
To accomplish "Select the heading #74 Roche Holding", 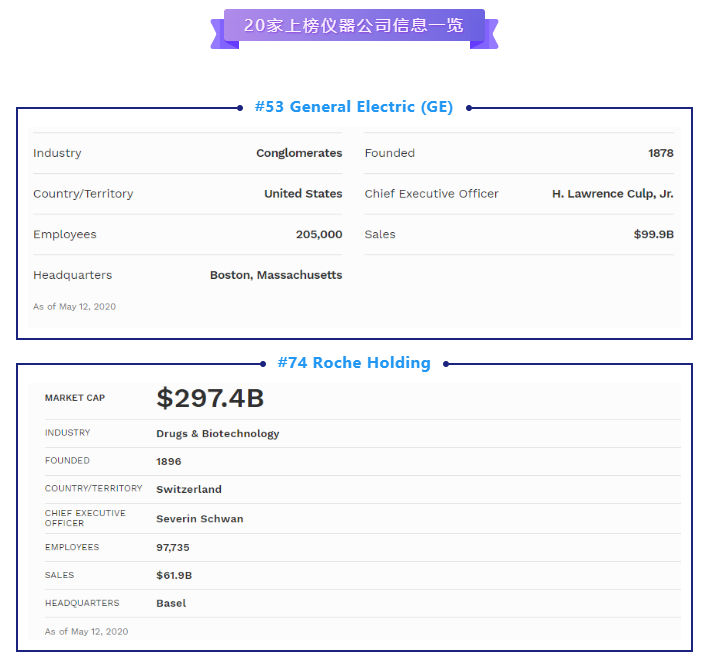I will point(354,362).
